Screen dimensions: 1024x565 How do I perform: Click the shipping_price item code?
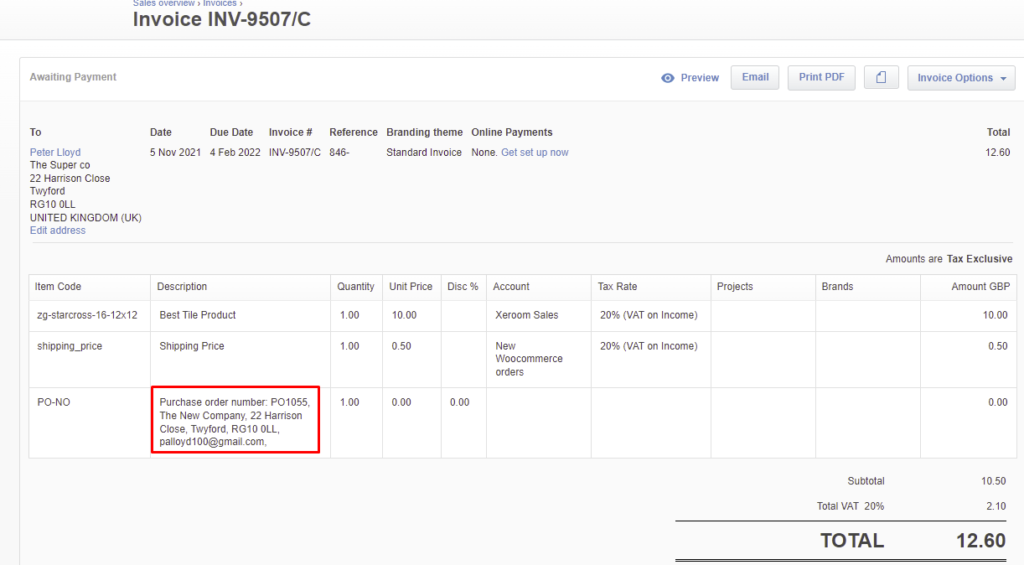[69, 346]
